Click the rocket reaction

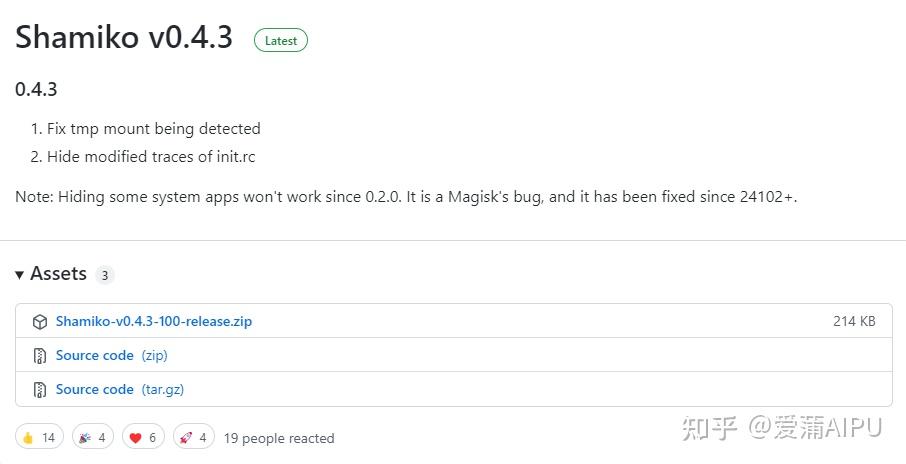click(193, 438)
